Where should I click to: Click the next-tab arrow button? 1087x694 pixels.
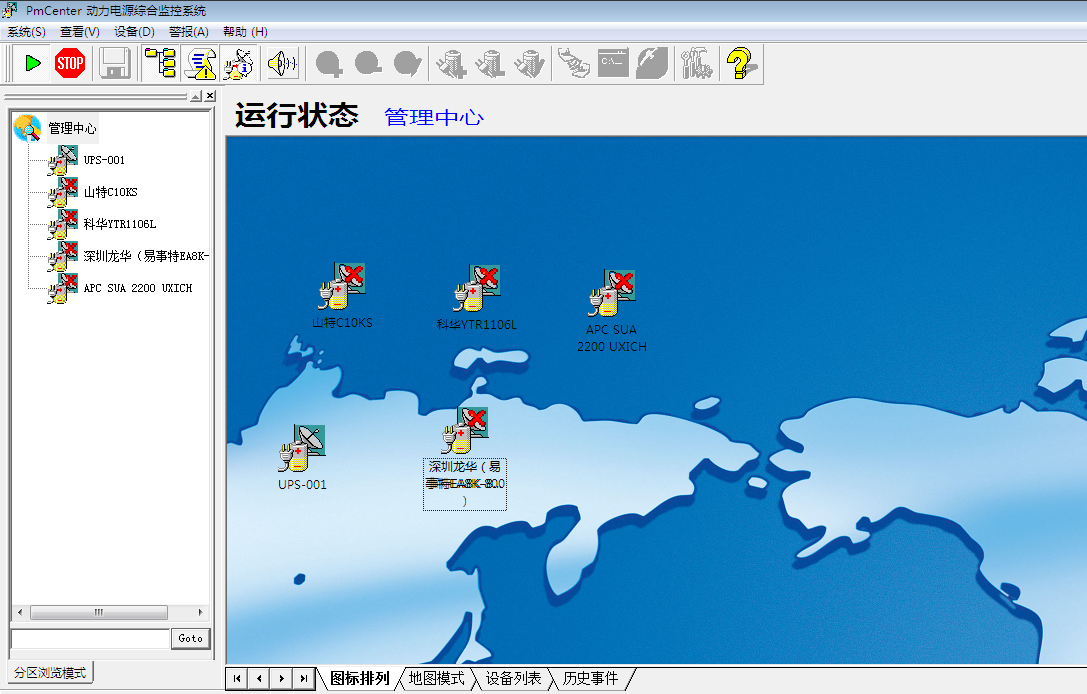coord(281,679)
